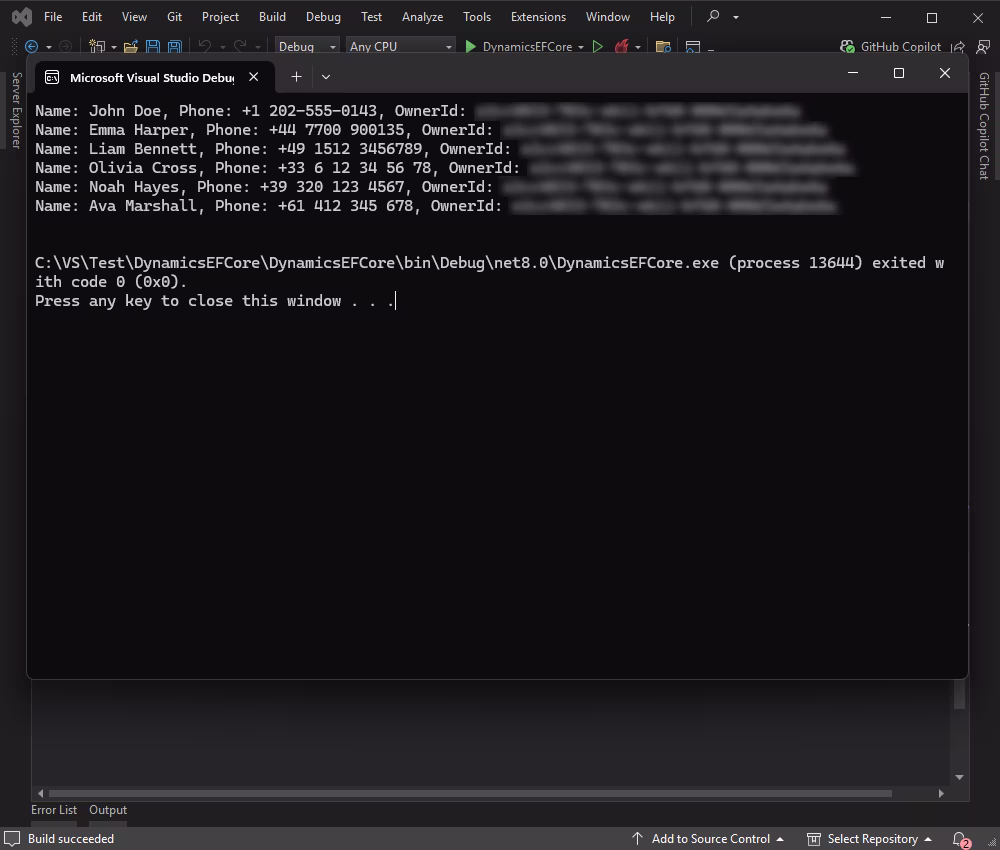
Task: Open the Extensions menu
Action: (x=538, y=17)
